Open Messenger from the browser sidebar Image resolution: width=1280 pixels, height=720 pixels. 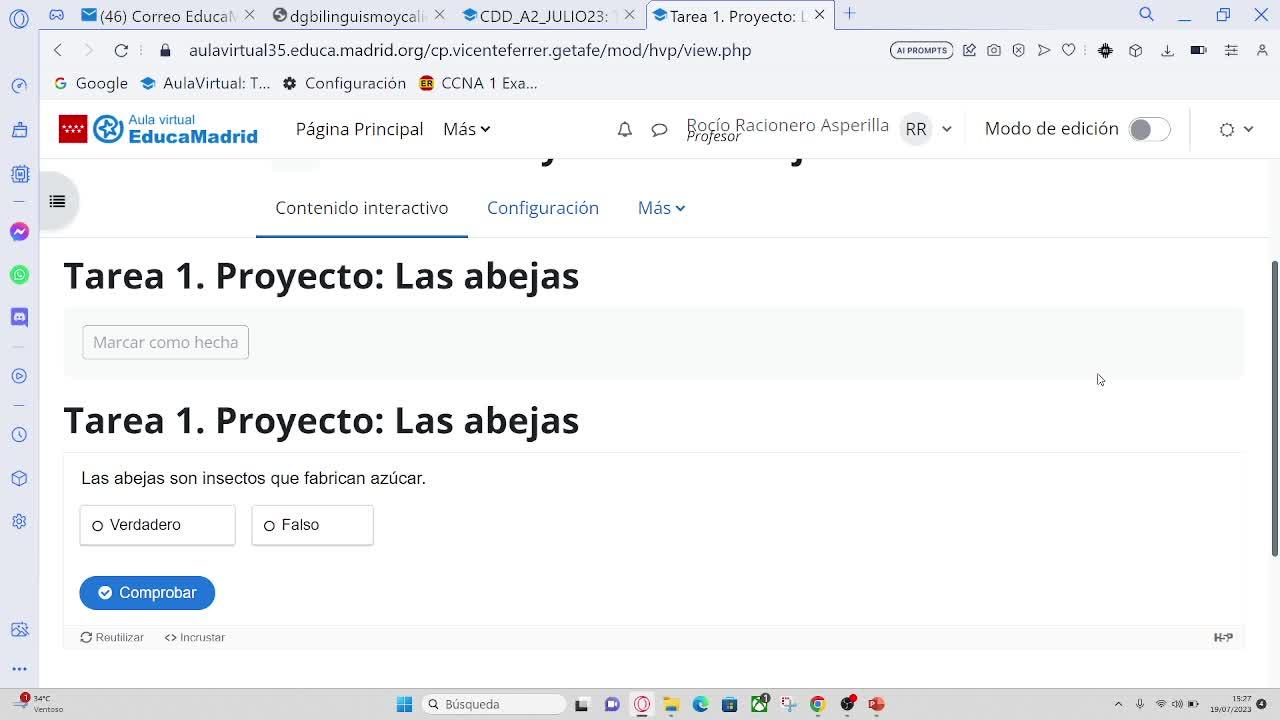(19, 231)
